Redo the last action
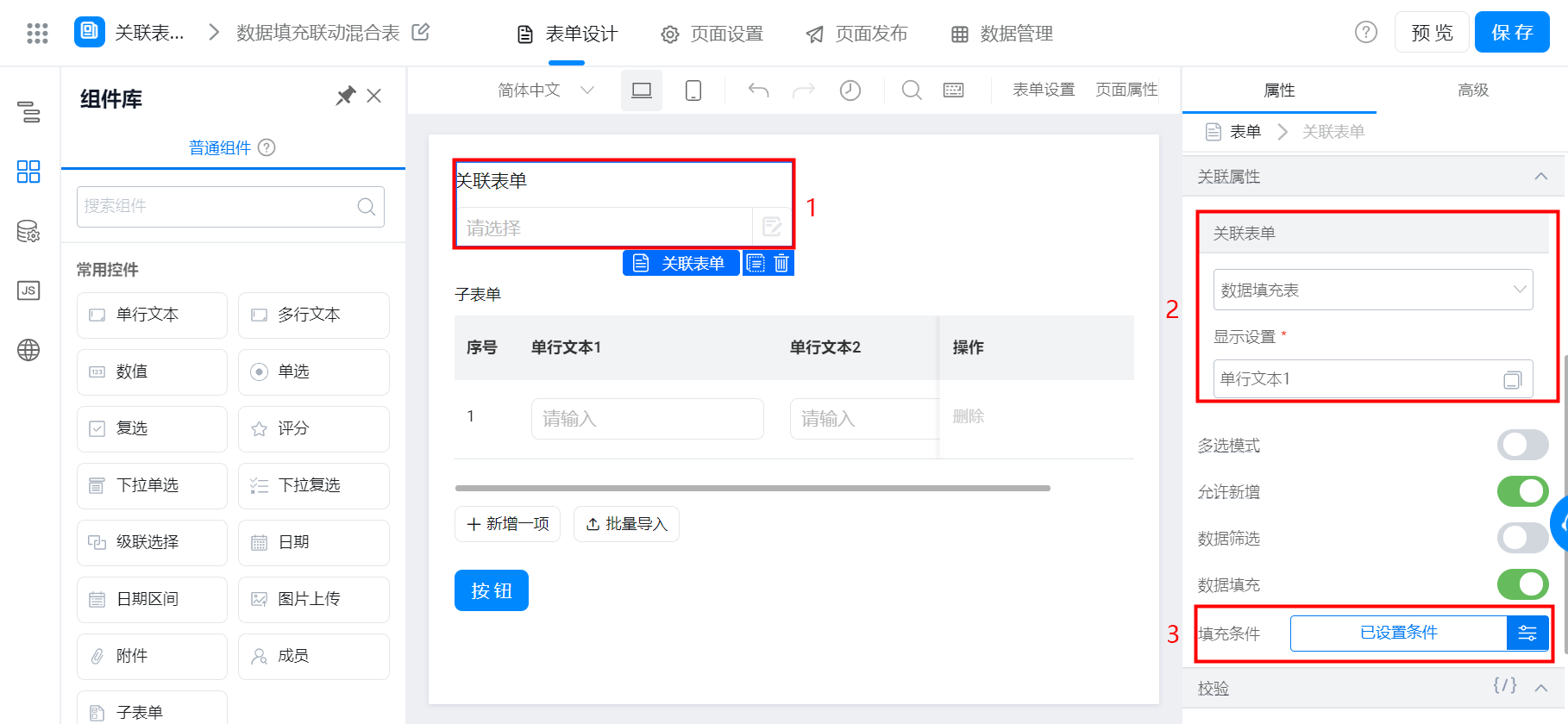 (x=804, y=90)
